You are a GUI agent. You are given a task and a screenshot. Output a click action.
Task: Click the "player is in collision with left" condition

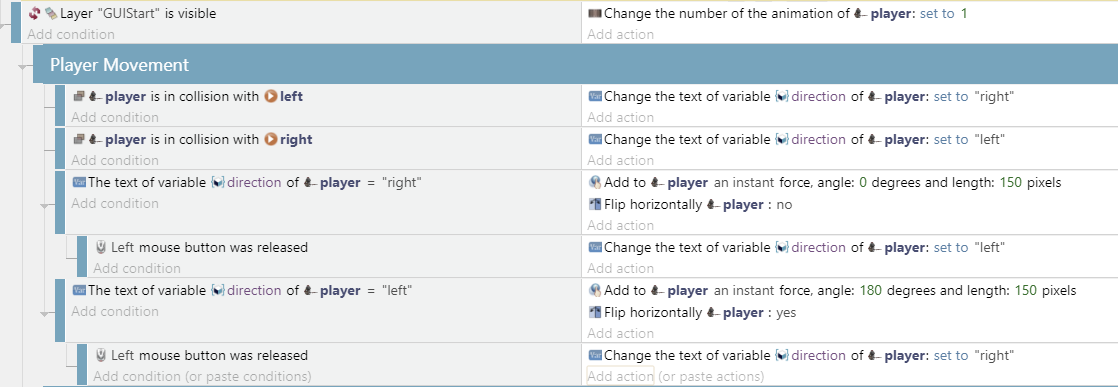(x=188, y=96)
